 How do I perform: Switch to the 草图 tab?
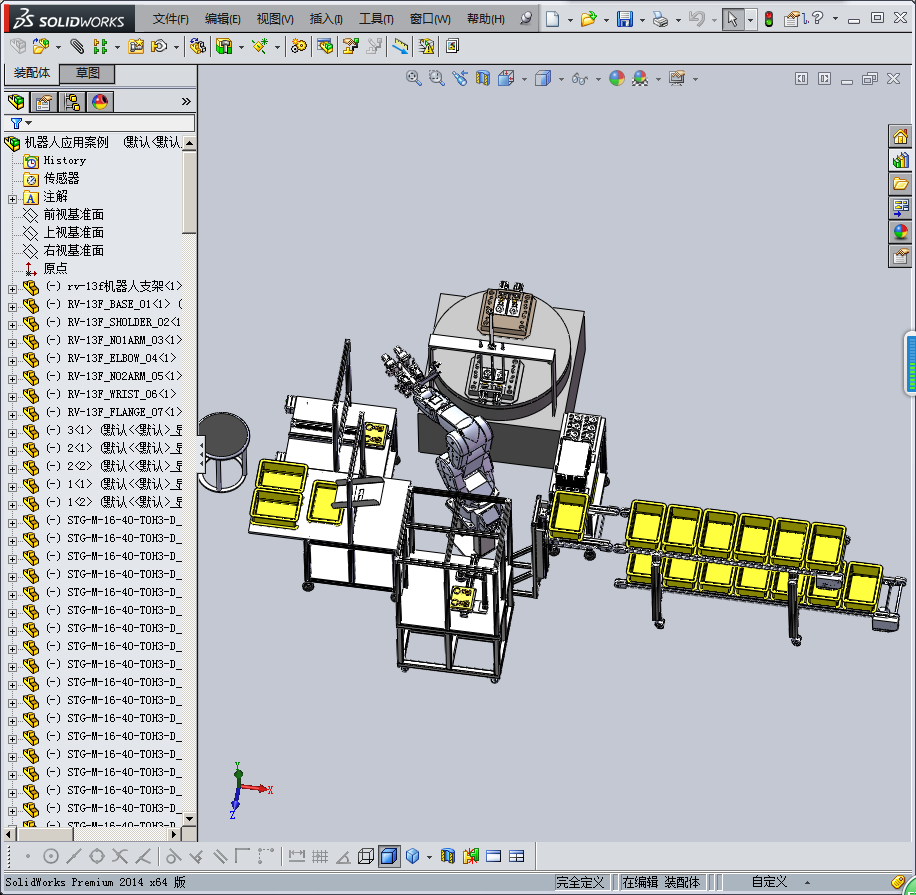pyautogui.click(x=88, y=73)
